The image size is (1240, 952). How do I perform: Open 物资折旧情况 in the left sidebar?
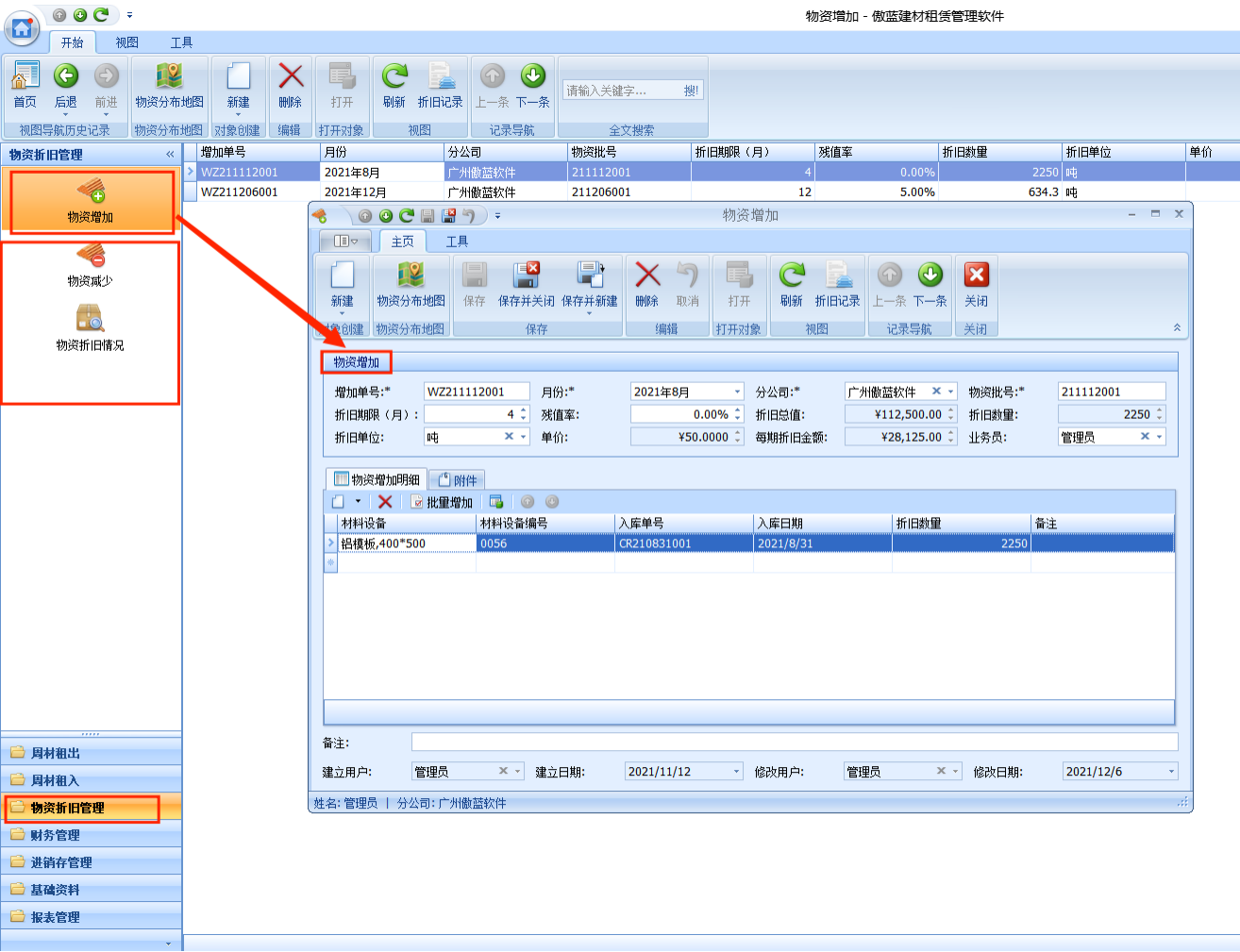[x=91, y=329]
